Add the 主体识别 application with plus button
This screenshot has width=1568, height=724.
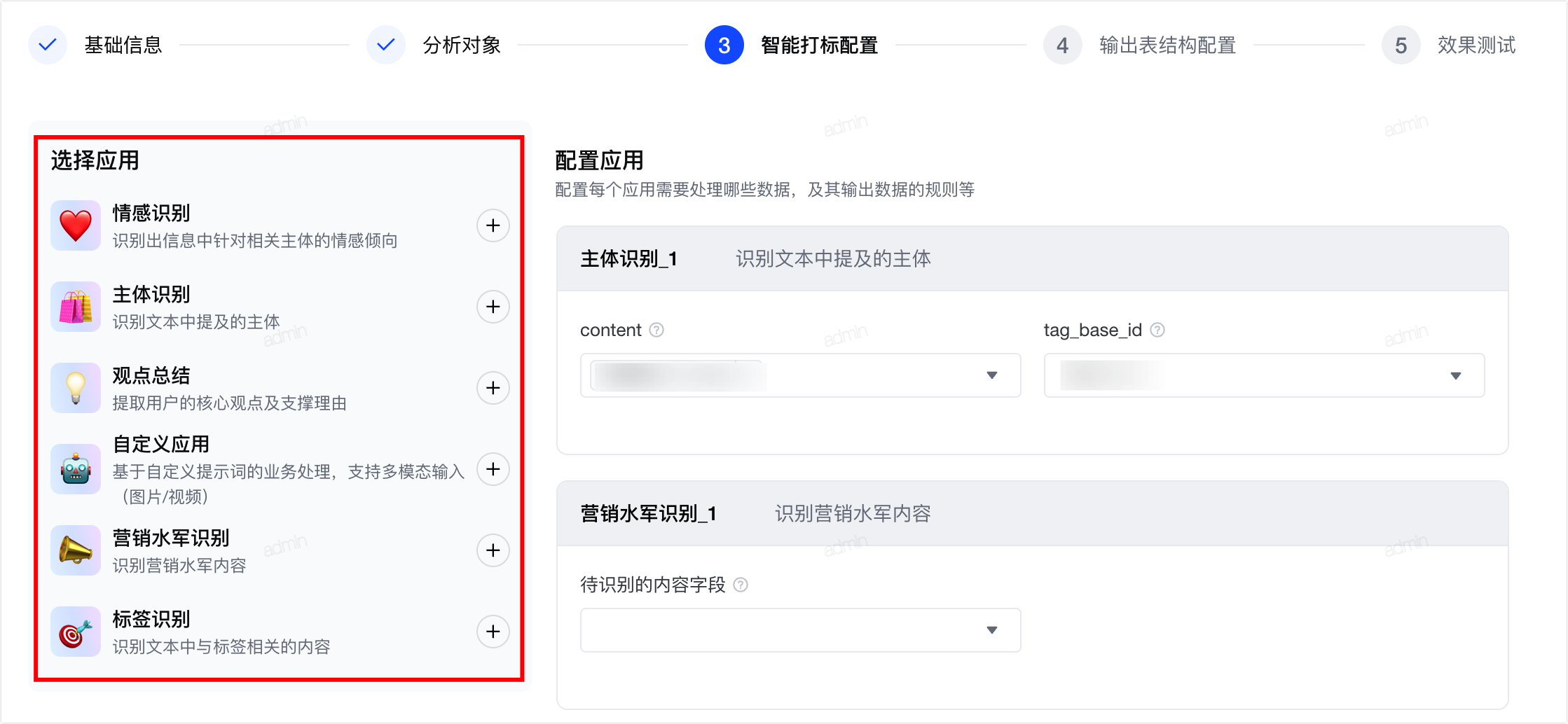(x=493, y=307)
